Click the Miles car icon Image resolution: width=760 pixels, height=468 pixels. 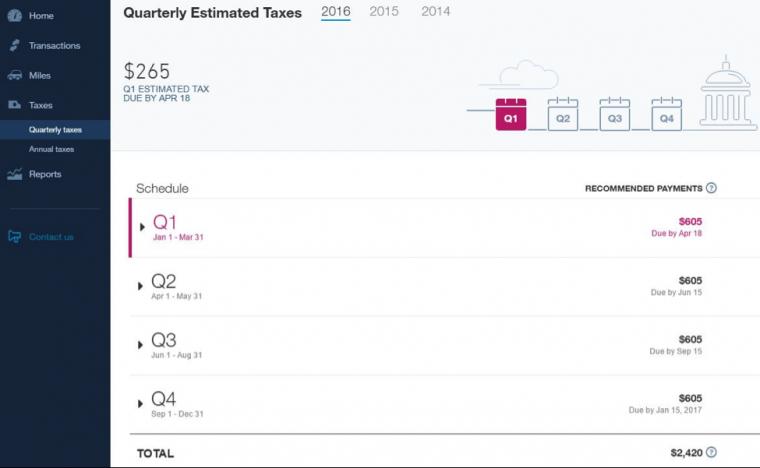click(x=15, y=75)
